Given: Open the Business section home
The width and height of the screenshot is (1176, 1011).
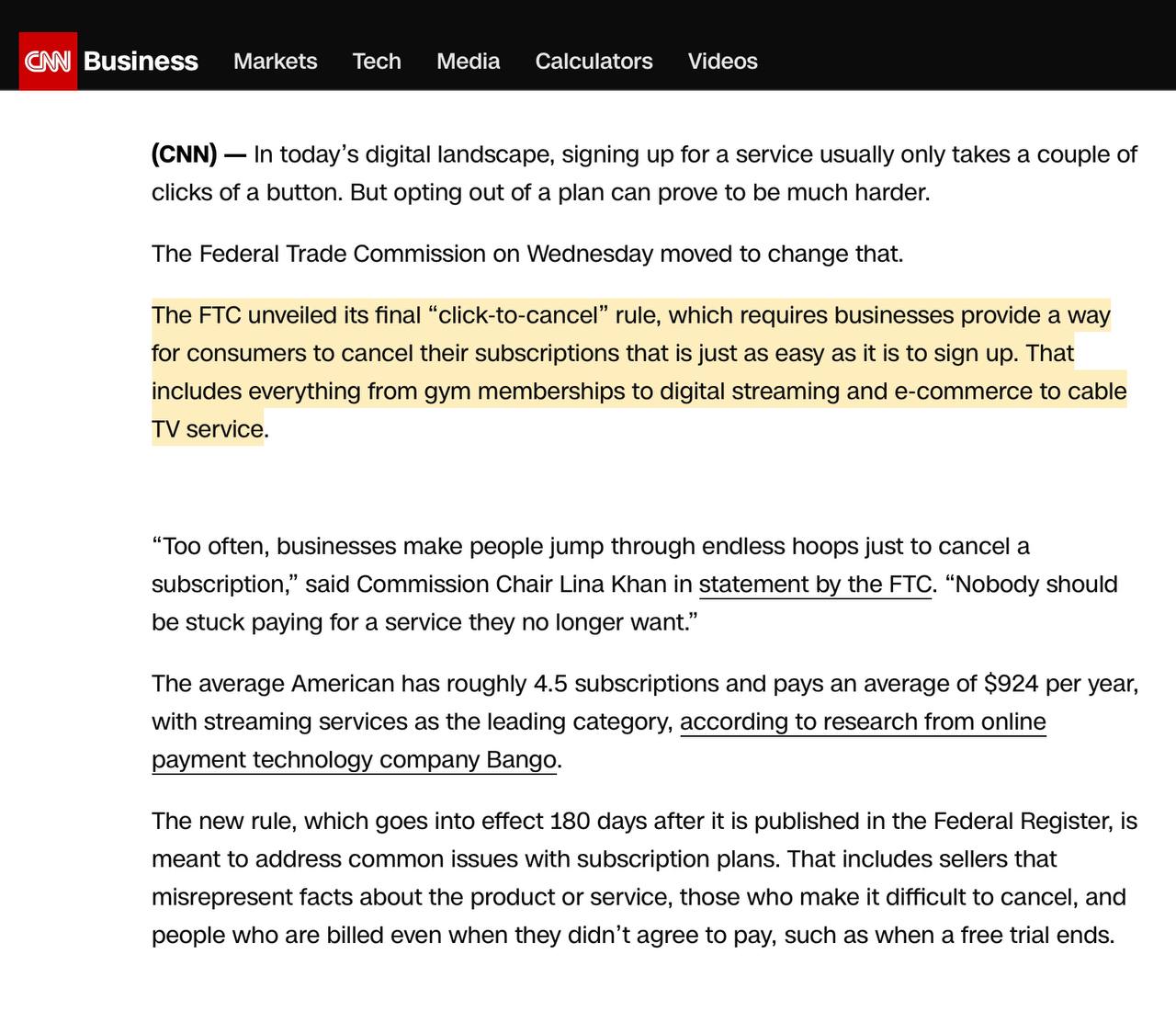Looking at the screenshot, I should click(x=141, y=62).
